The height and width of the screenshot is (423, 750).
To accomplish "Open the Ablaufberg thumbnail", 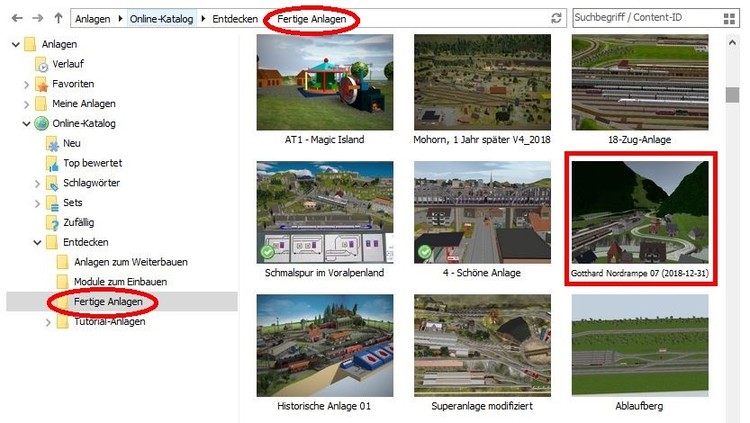I will coord(640,345).
